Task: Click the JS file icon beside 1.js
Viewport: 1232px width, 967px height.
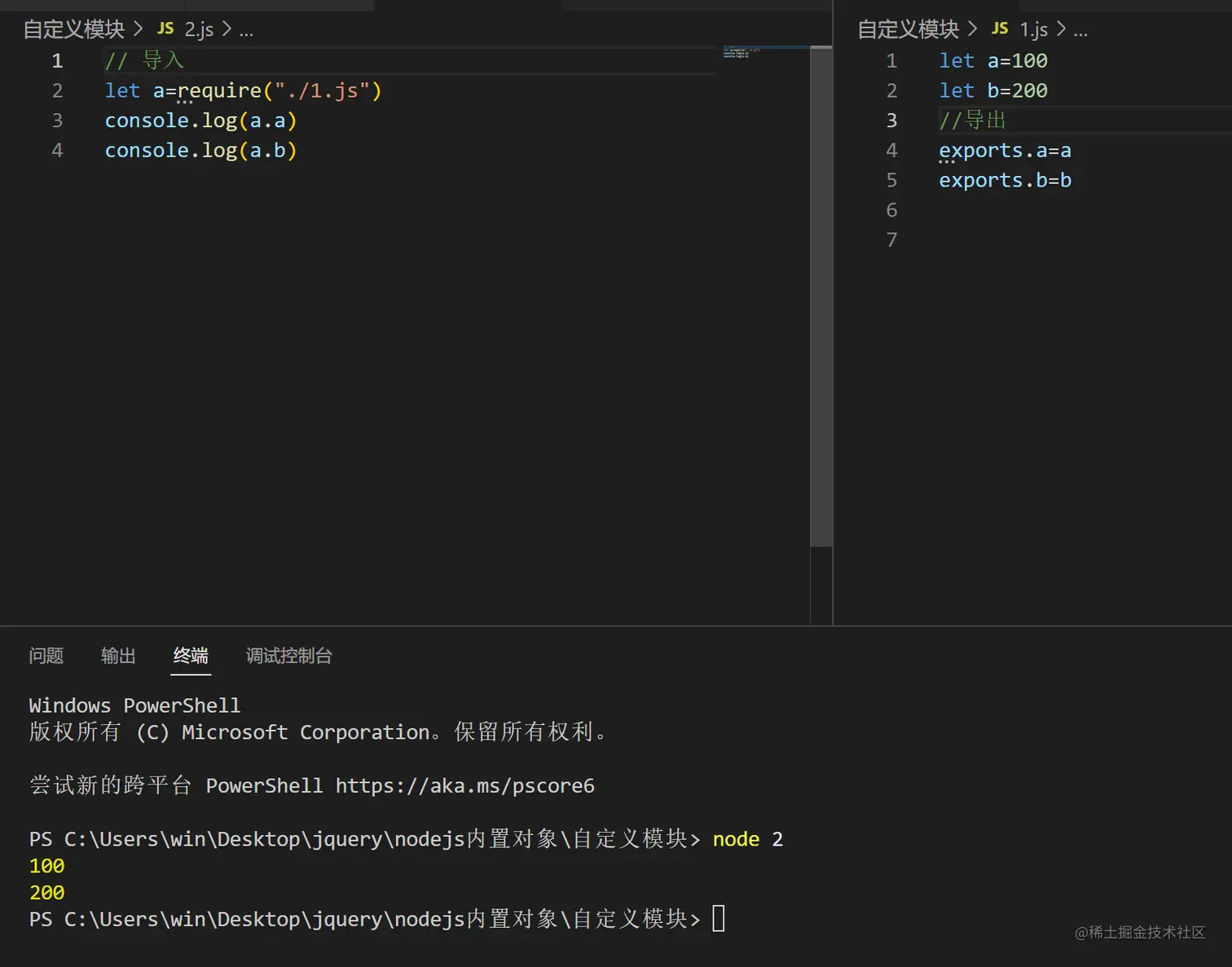Action: point(999,29)
